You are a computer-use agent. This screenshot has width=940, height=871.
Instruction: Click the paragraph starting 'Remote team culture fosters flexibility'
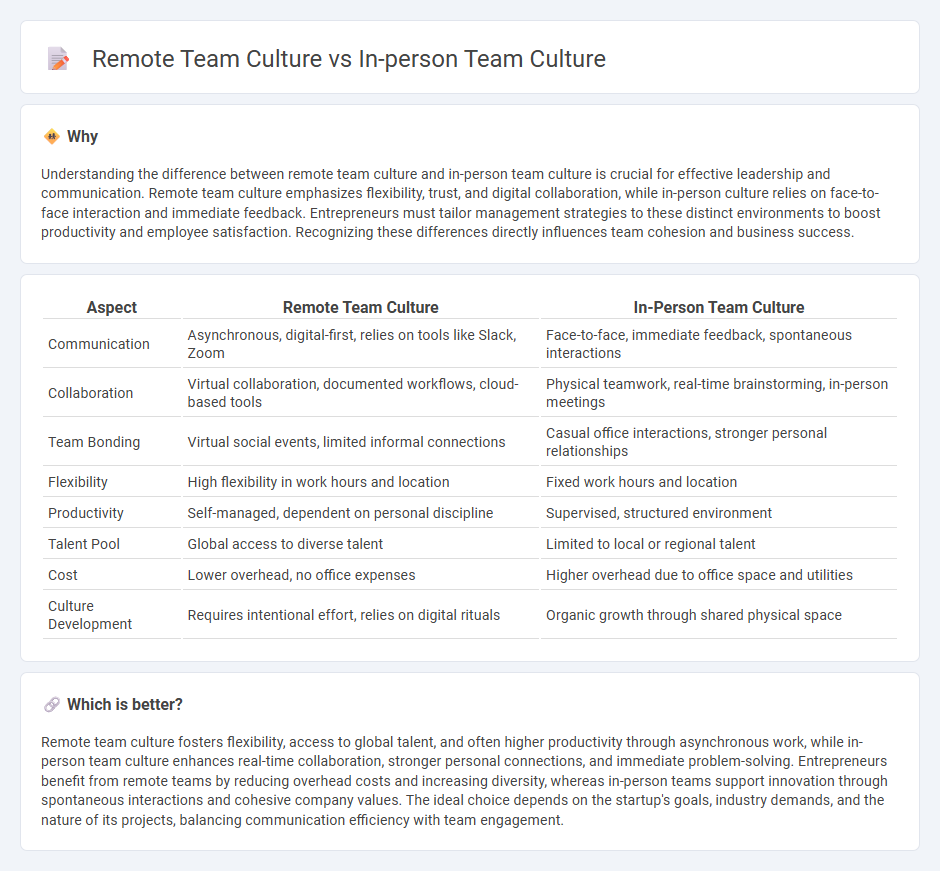[x=464, y=781]
